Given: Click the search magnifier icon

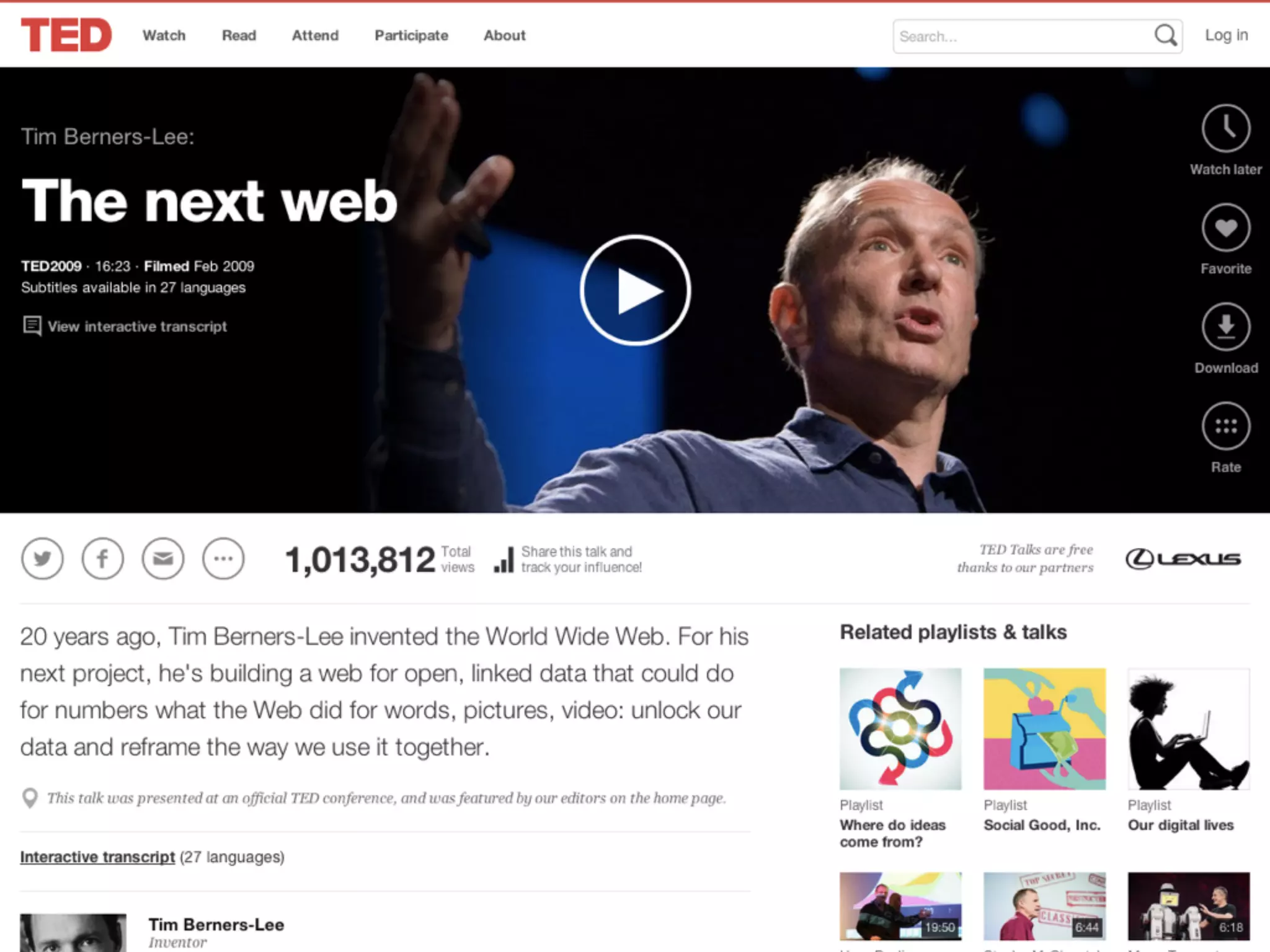Looking at the screenshot, I should (1165, 35).
